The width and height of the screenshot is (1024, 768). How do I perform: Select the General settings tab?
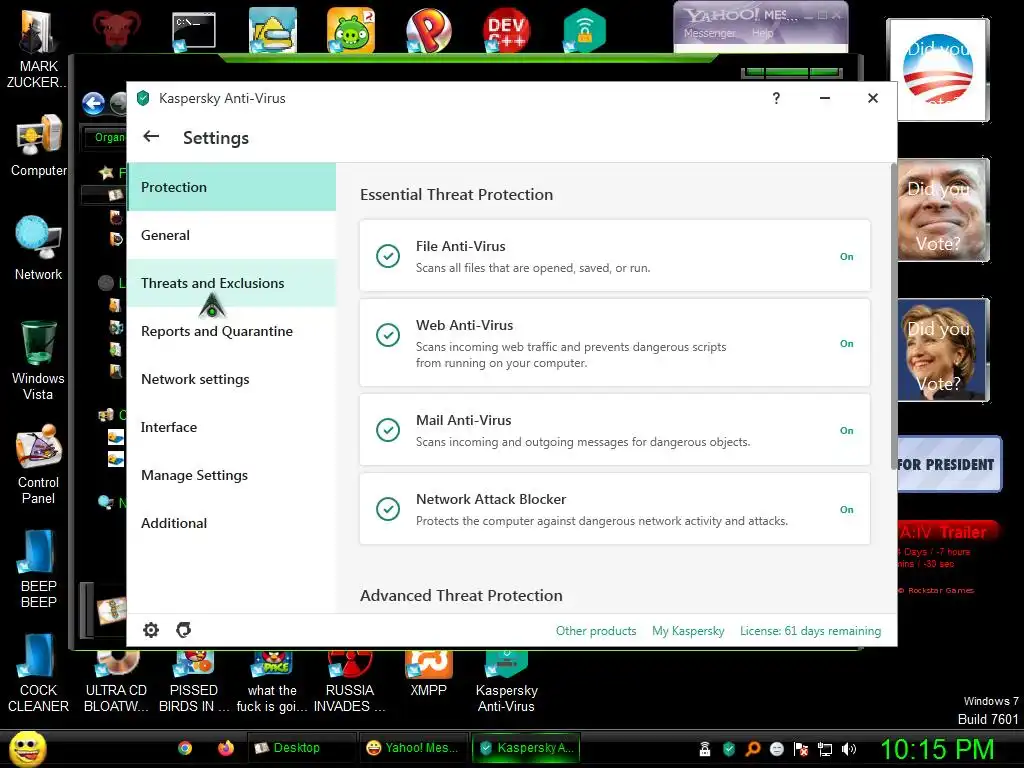point(232,235)
